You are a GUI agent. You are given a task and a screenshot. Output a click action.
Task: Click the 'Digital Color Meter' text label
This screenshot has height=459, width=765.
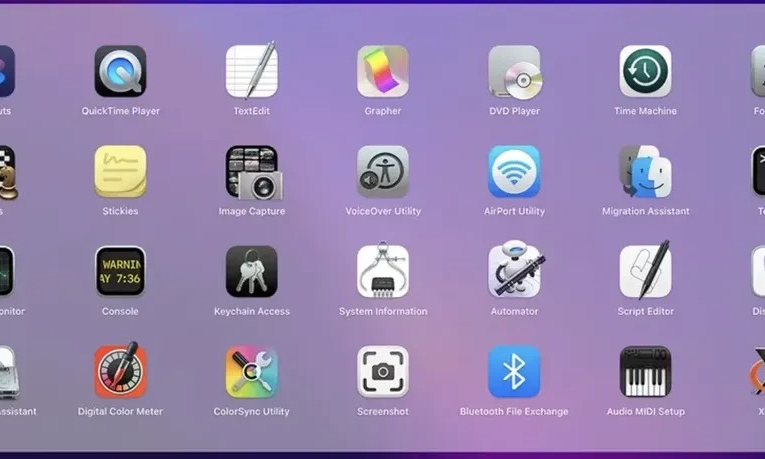point(121,411)
